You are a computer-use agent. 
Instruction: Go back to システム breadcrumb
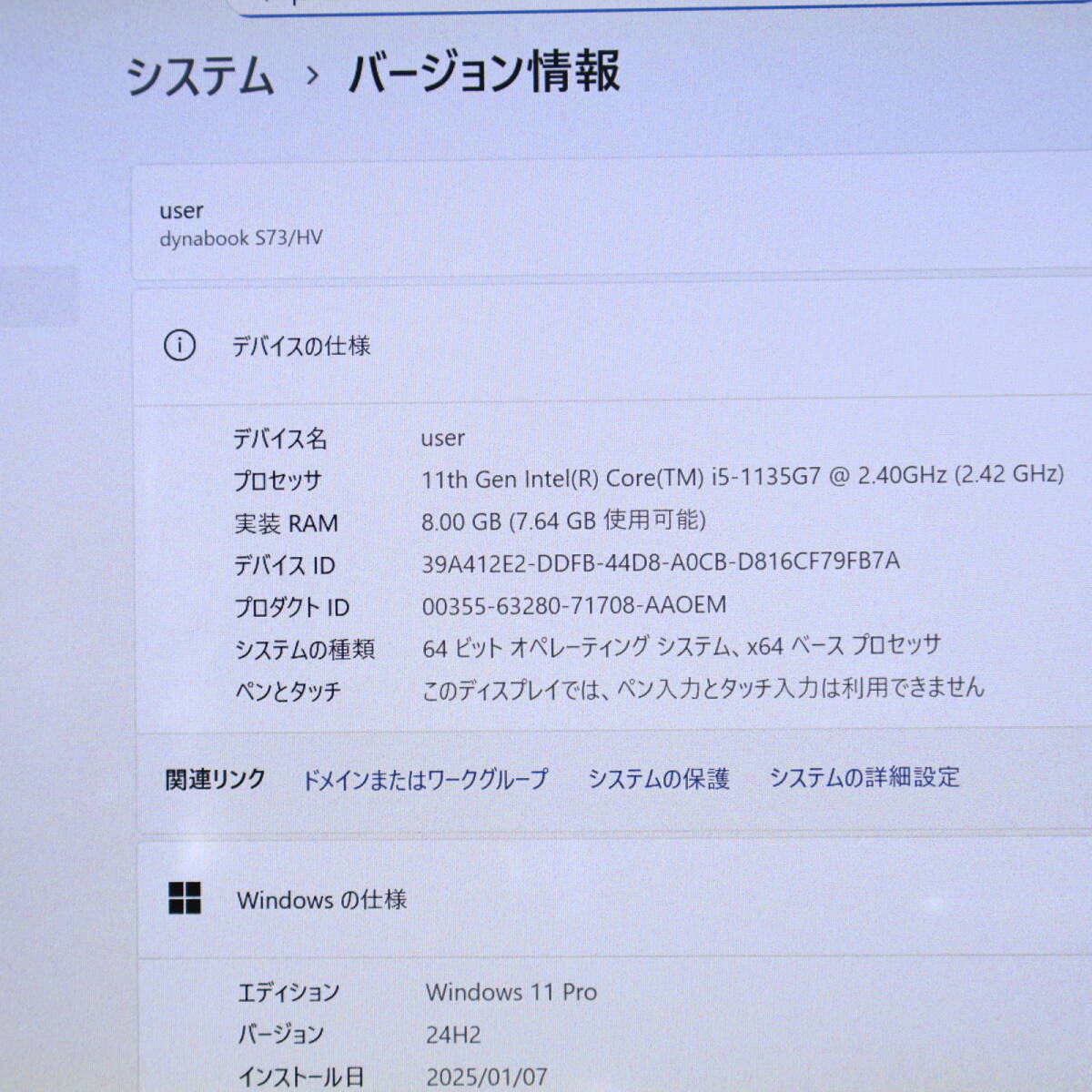(x=199, y=76)
